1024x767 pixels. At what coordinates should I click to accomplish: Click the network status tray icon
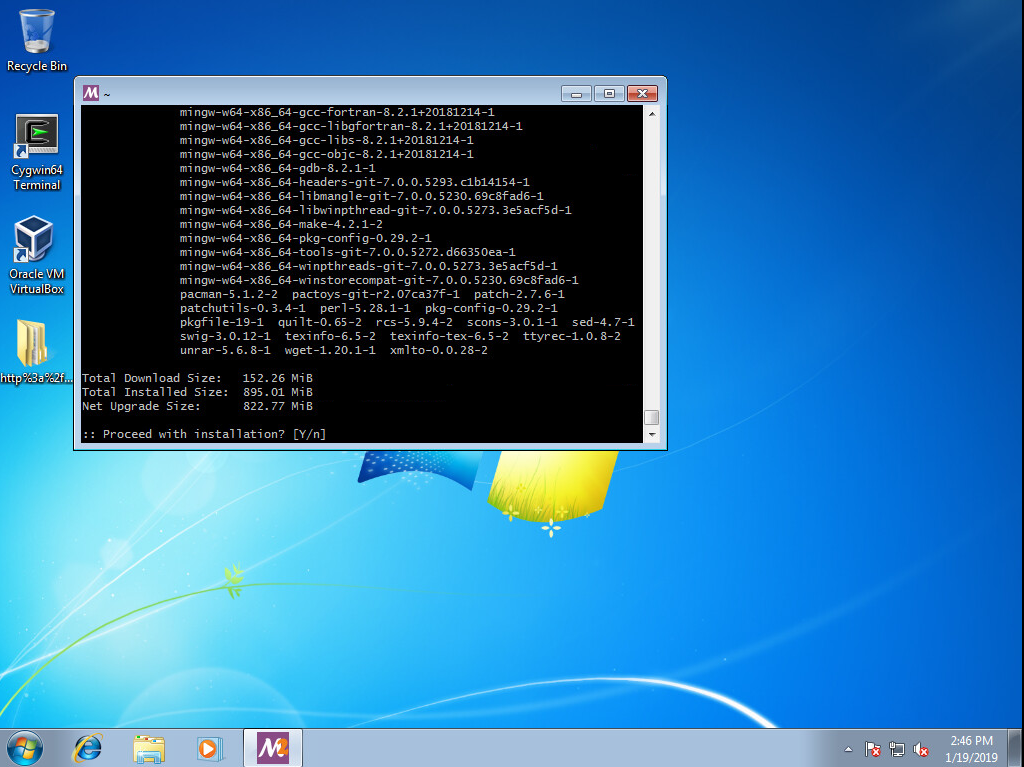pos(897,749)
